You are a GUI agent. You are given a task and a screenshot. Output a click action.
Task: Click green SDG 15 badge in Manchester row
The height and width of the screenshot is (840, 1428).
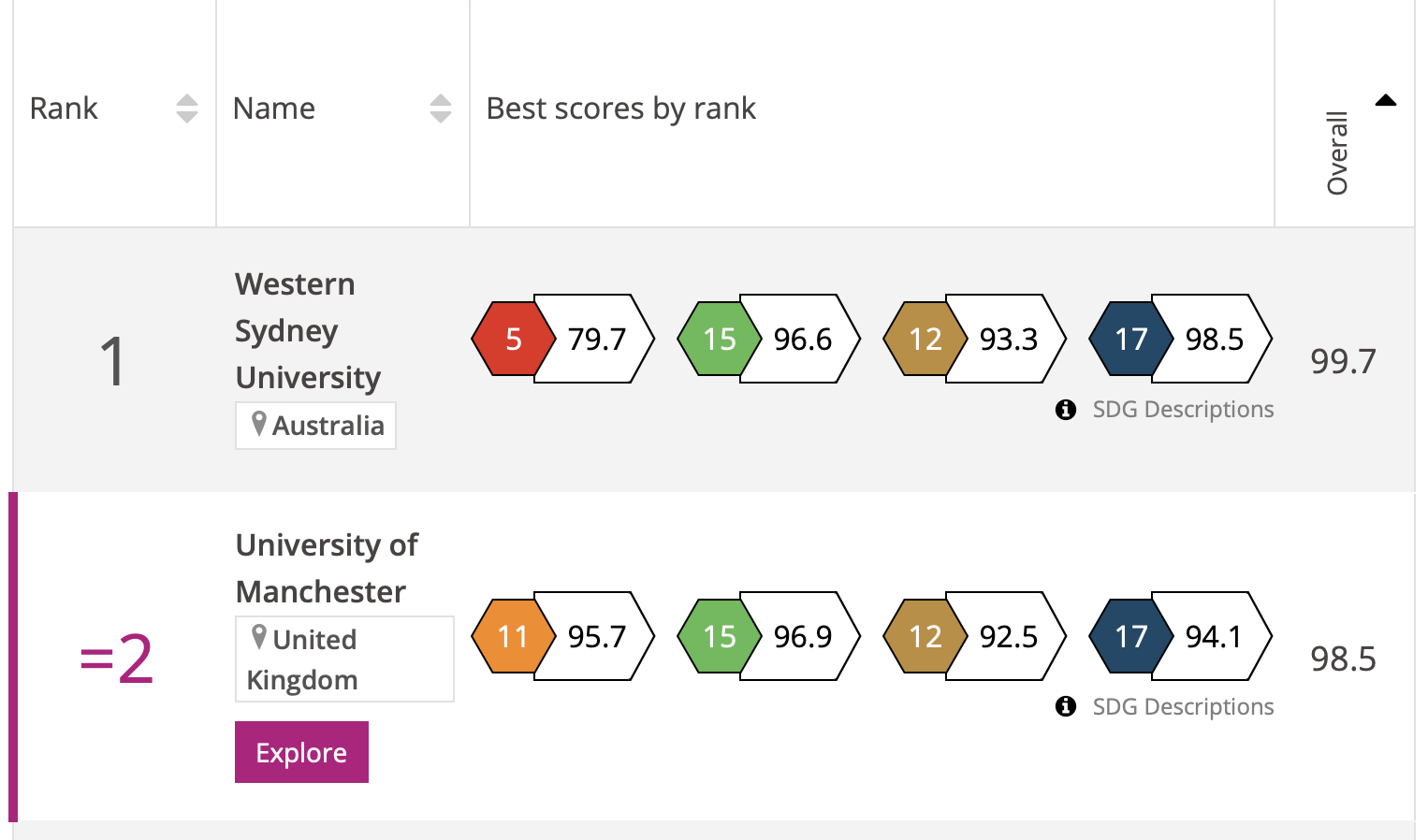tap(718, 636)
